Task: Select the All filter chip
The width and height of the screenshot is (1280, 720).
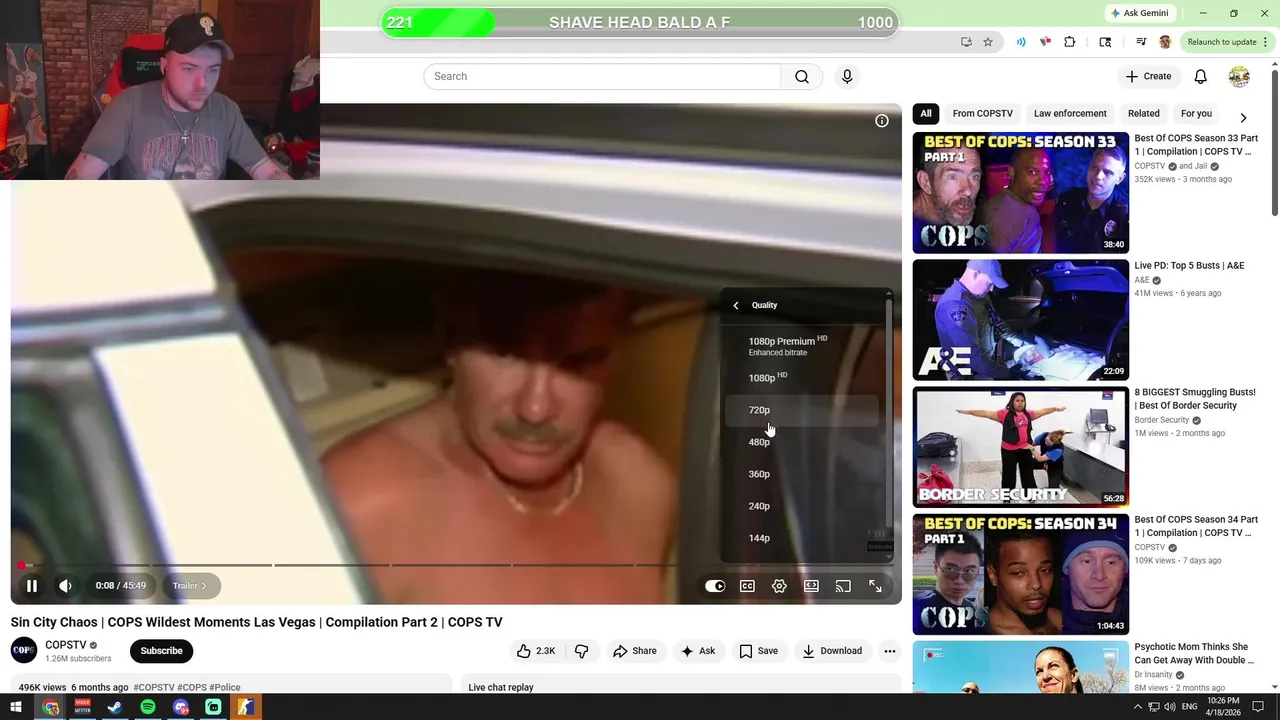Action: (926, 114)
